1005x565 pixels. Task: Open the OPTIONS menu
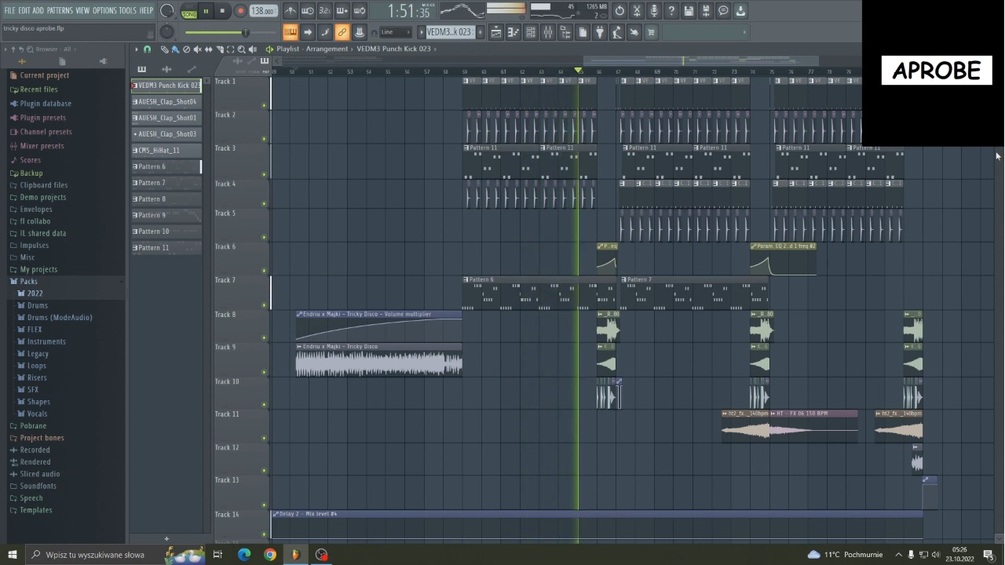(104, 11)
